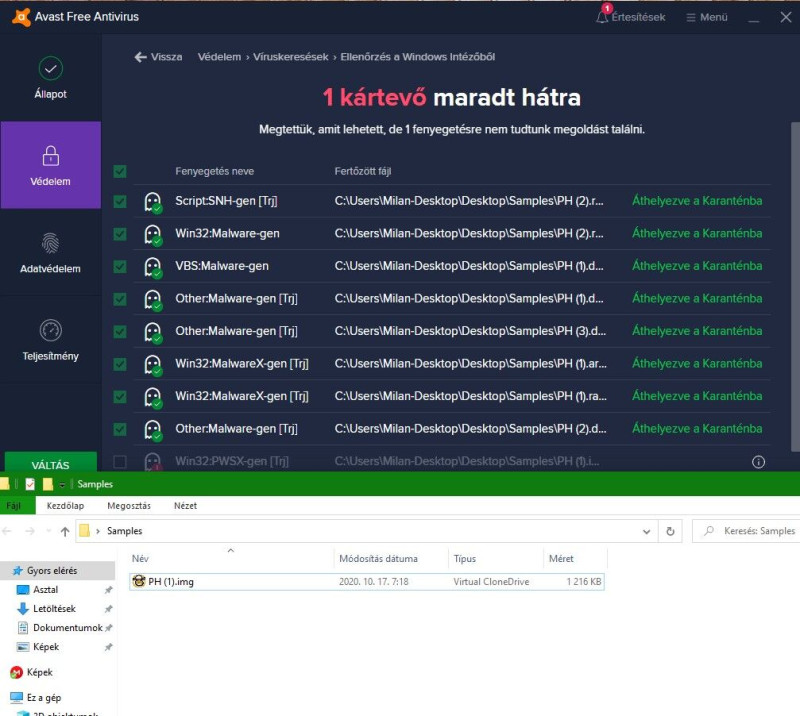The width and height of the screenshot is (800, 716).
Task: Open info icon for Win32:PWSX-gen row
Action: coord(758,462)
